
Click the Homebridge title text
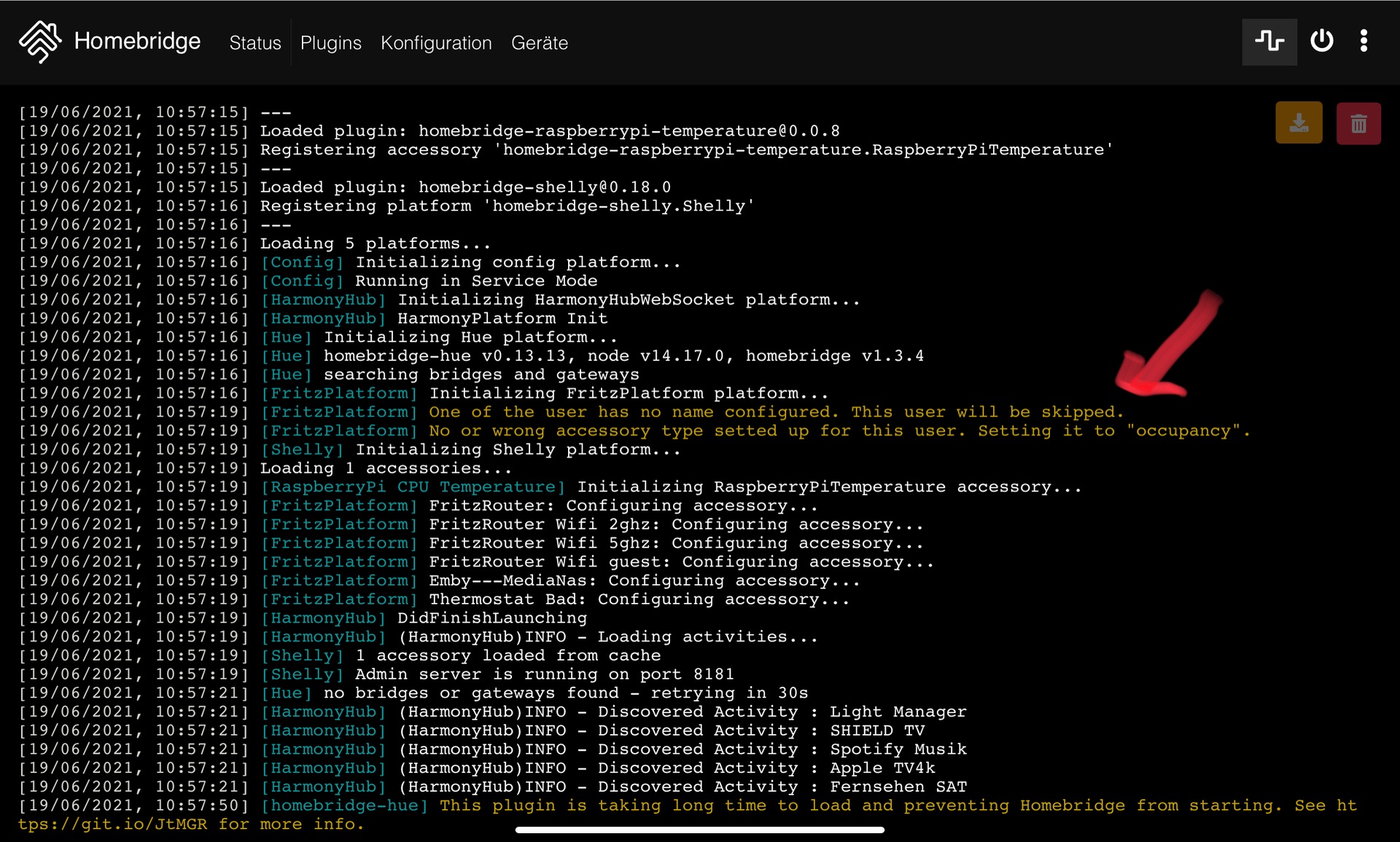137,41
